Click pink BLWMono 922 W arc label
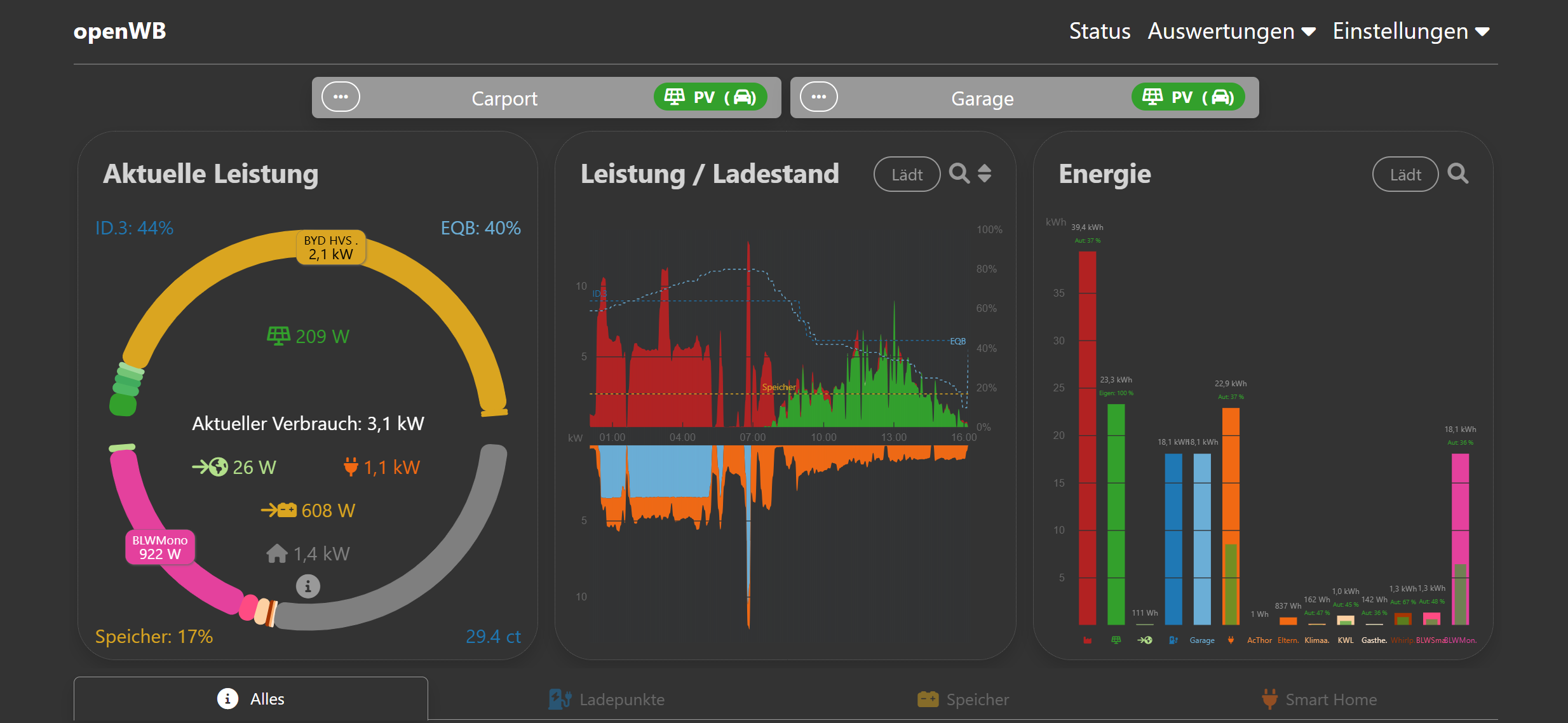1568x723 pixels. [x=160, y=547]
